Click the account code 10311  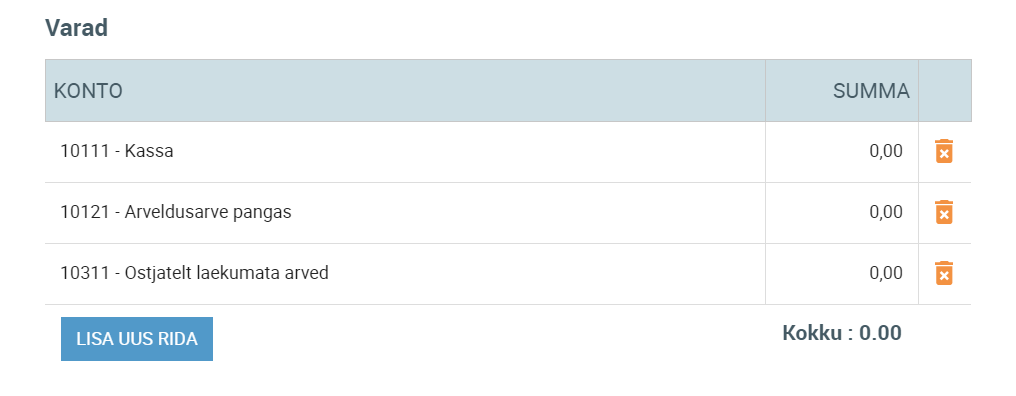(85, 273)
